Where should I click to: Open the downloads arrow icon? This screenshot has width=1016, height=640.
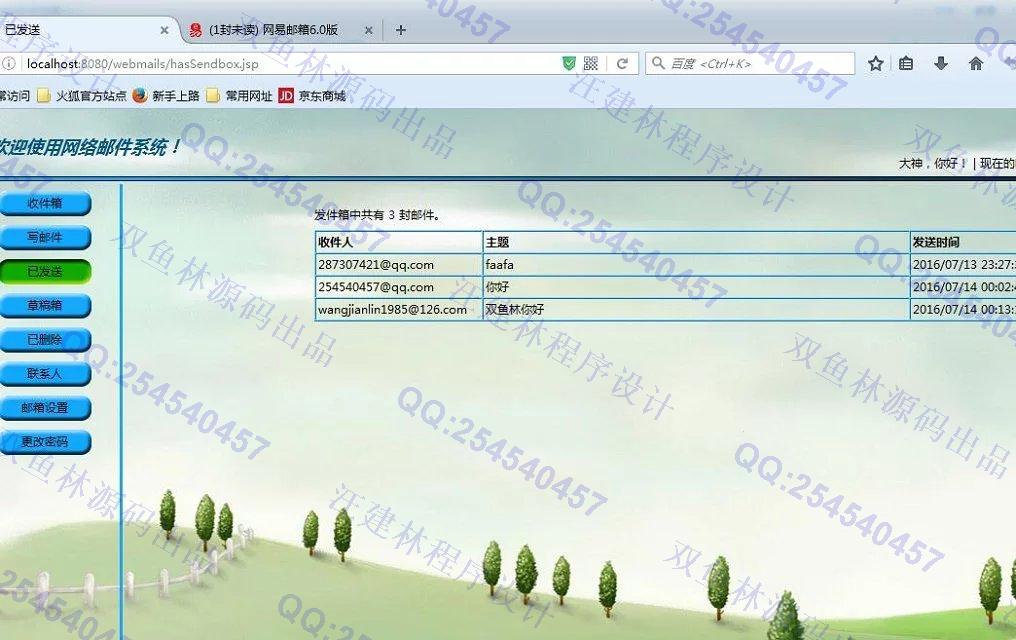coord(941,63)
